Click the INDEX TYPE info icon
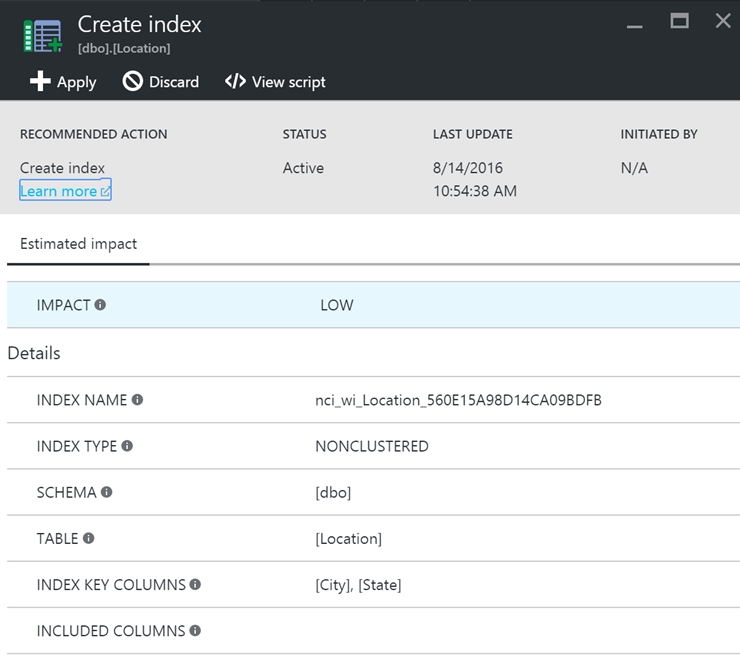Image resolution: width=740 pixels, height=660 pixels. pyautogui.click(x=127, y=446)
